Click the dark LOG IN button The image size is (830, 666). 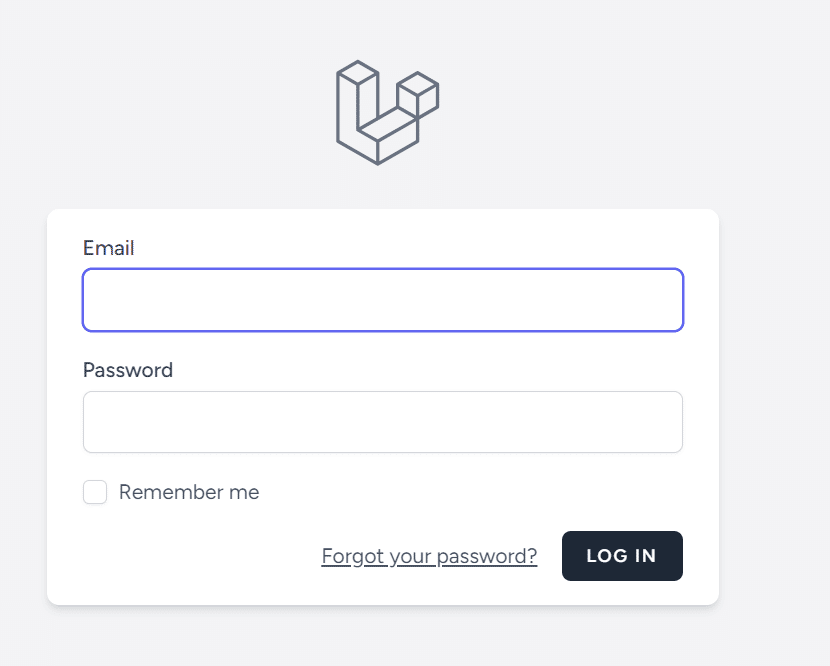pos(622,556)
